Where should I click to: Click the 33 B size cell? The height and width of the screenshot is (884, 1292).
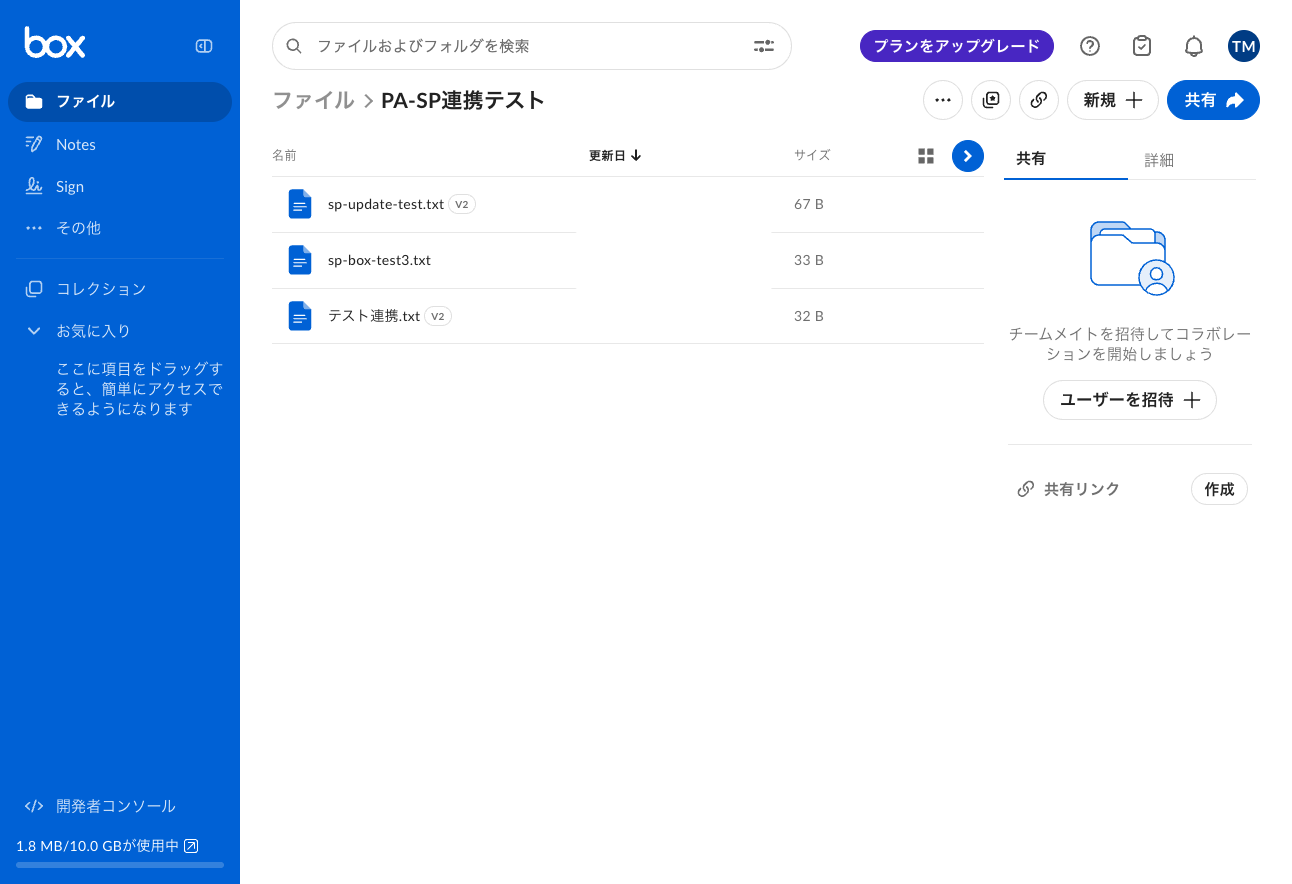(x=809, y=260)
